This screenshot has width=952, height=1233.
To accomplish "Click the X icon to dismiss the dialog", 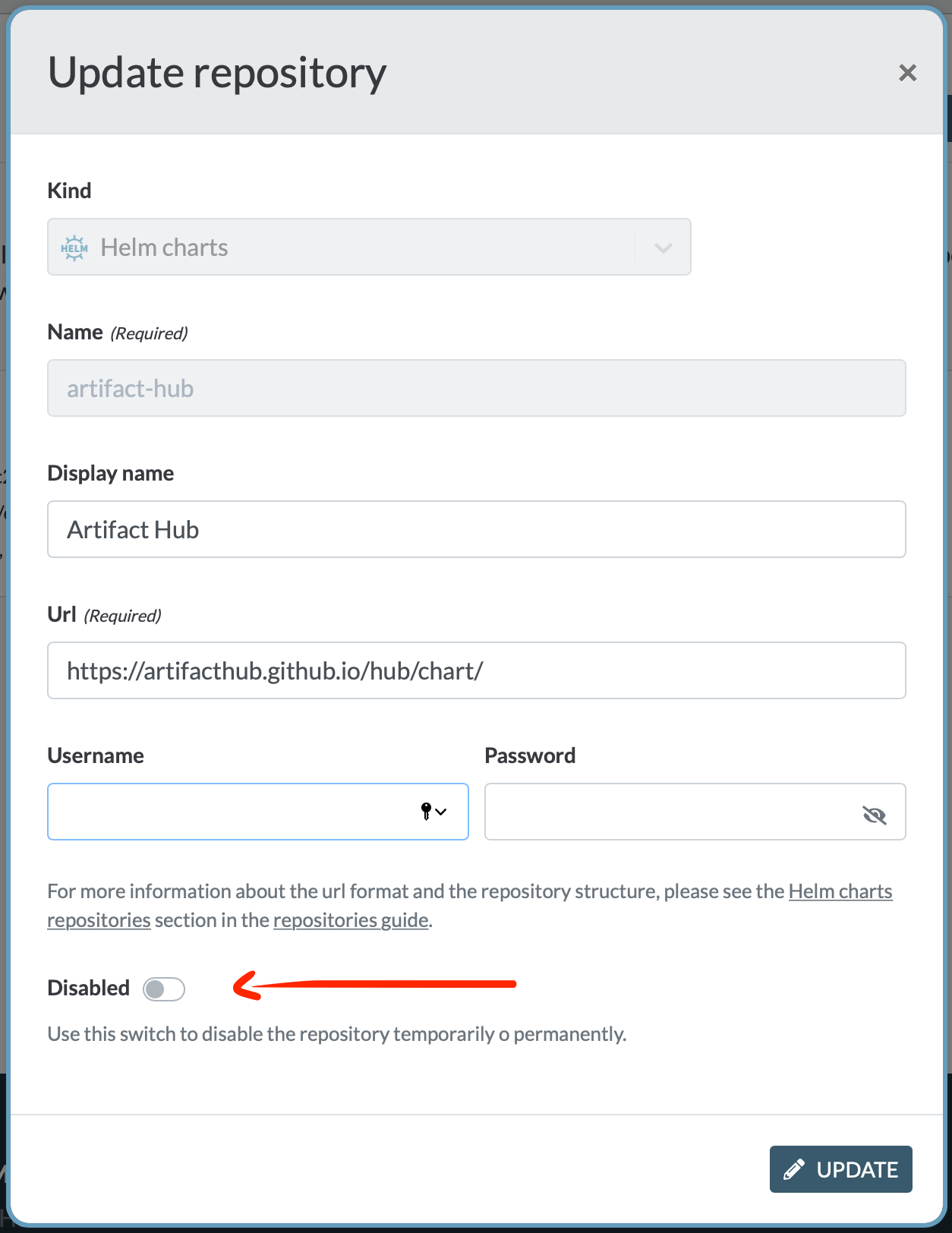I will click(x=907, y=73).
